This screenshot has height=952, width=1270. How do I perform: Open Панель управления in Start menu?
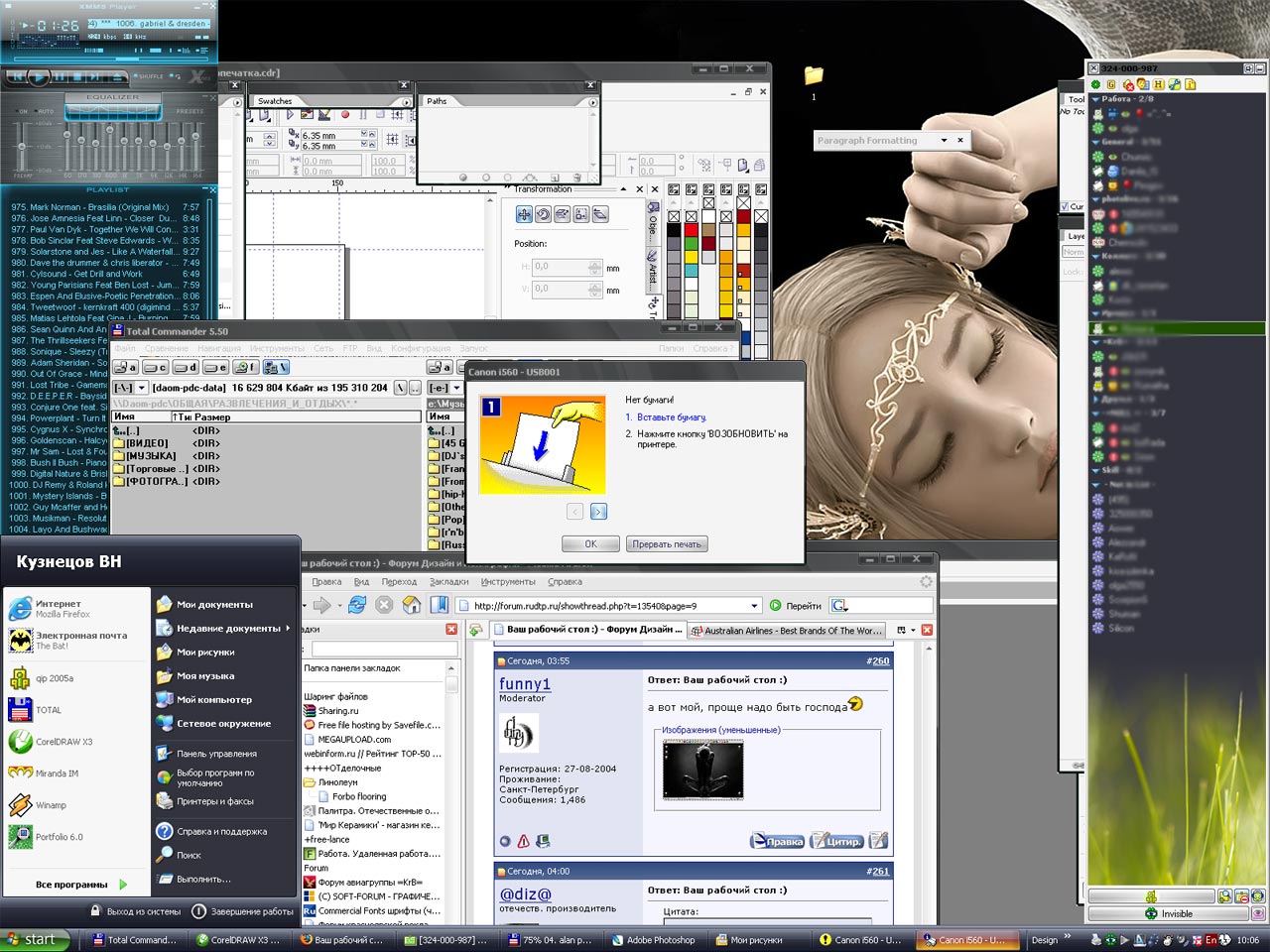[x=207, y=754]
